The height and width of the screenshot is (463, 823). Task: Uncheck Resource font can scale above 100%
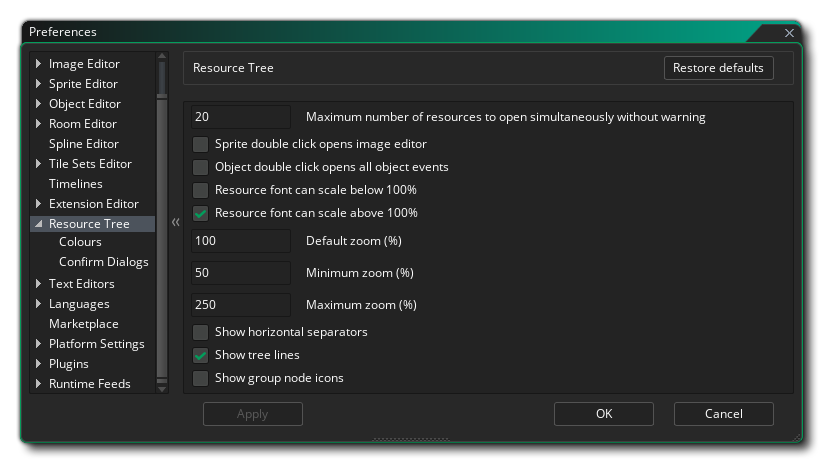point(201,213)
